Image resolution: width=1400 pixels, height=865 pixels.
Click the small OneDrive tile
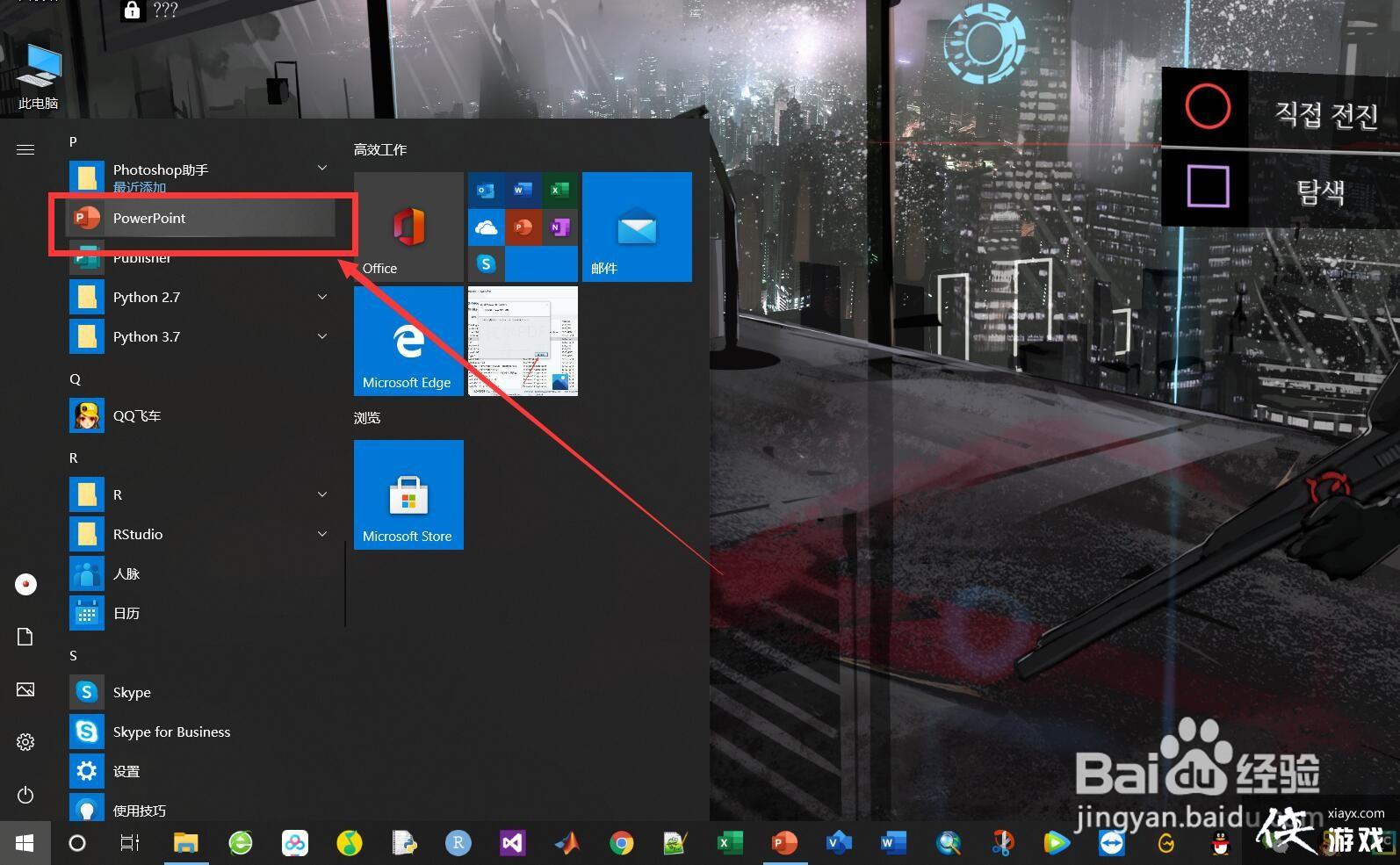coord(486,227)
